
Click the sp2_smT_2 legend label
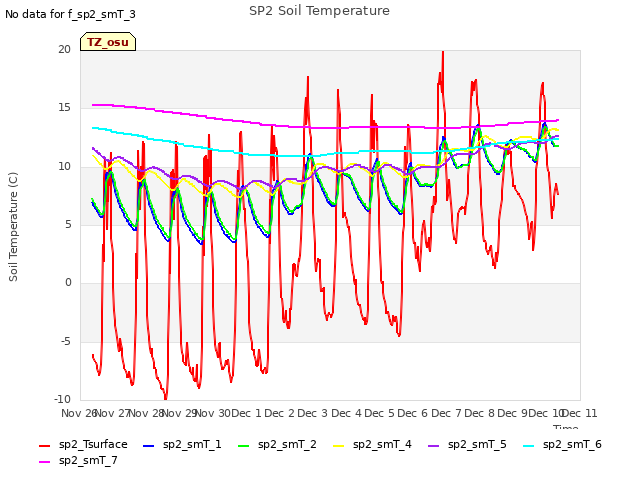tap(287, 444)
